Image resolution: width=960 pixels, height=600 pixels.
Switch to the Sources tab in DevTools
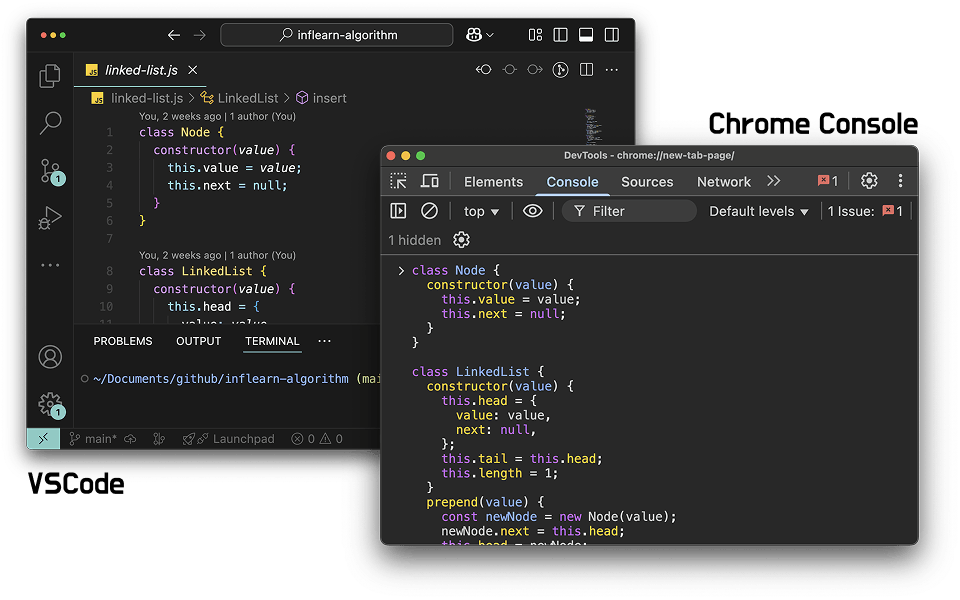647,182
